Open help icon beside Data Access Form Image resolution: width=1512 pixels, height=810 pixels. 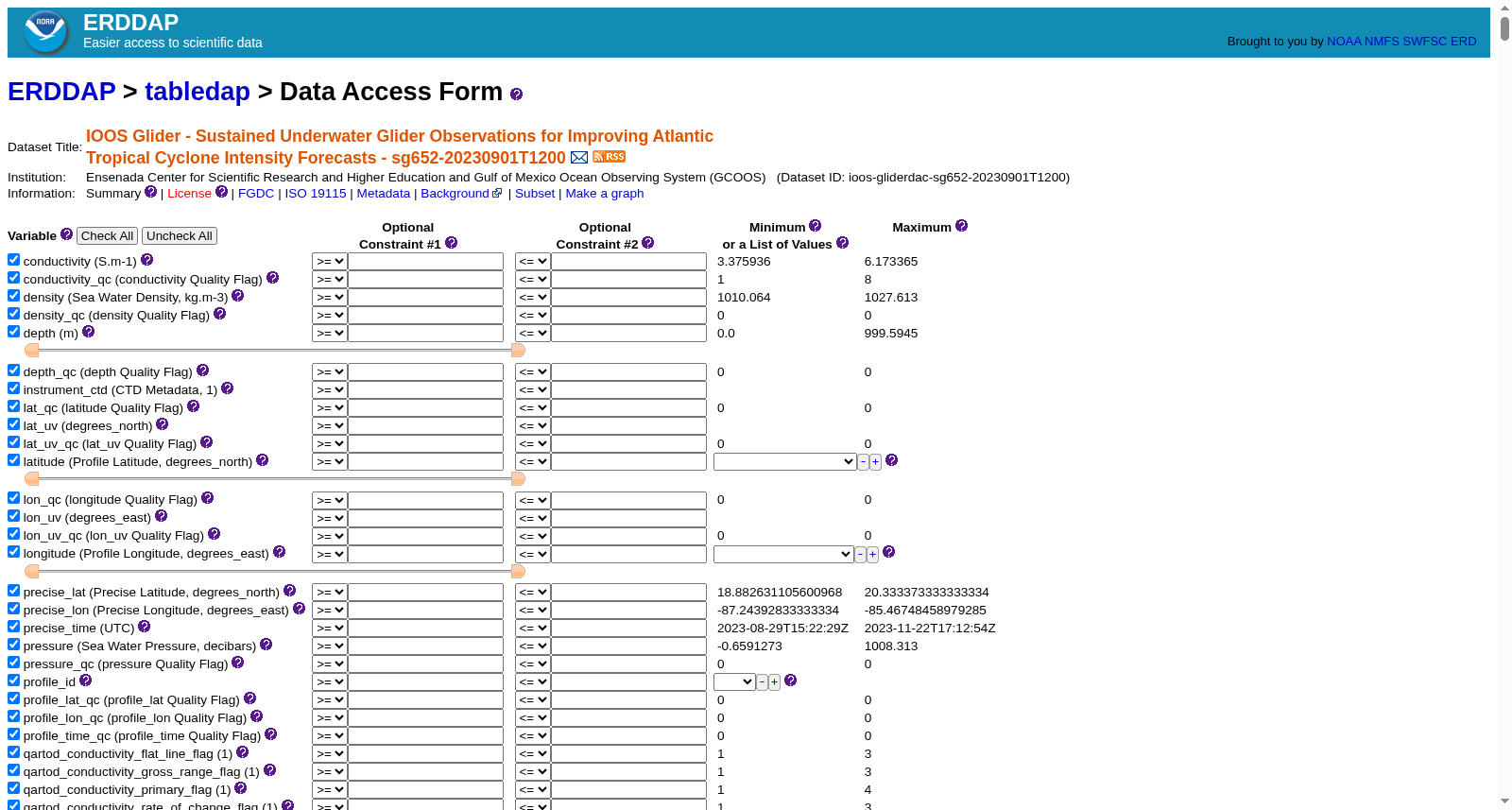click(x=516, y=95)
